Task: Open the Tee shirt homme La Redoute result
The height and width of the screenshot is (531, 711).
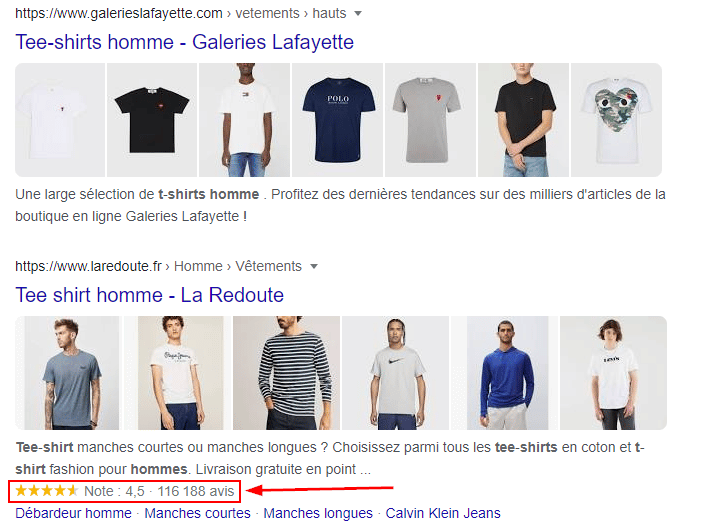Action: [149, 295]
